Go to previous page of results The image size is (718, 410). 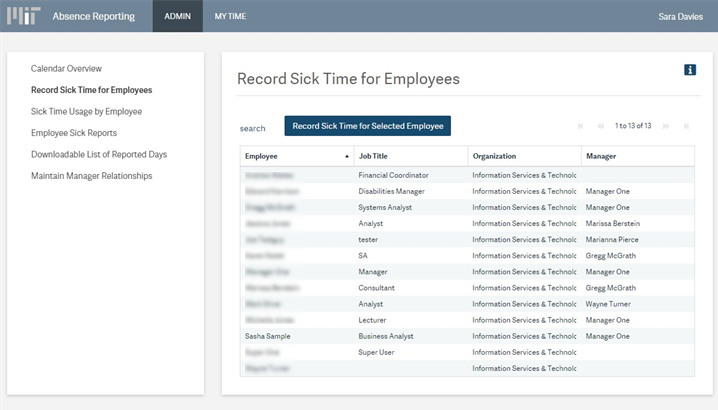click(600, 126)
